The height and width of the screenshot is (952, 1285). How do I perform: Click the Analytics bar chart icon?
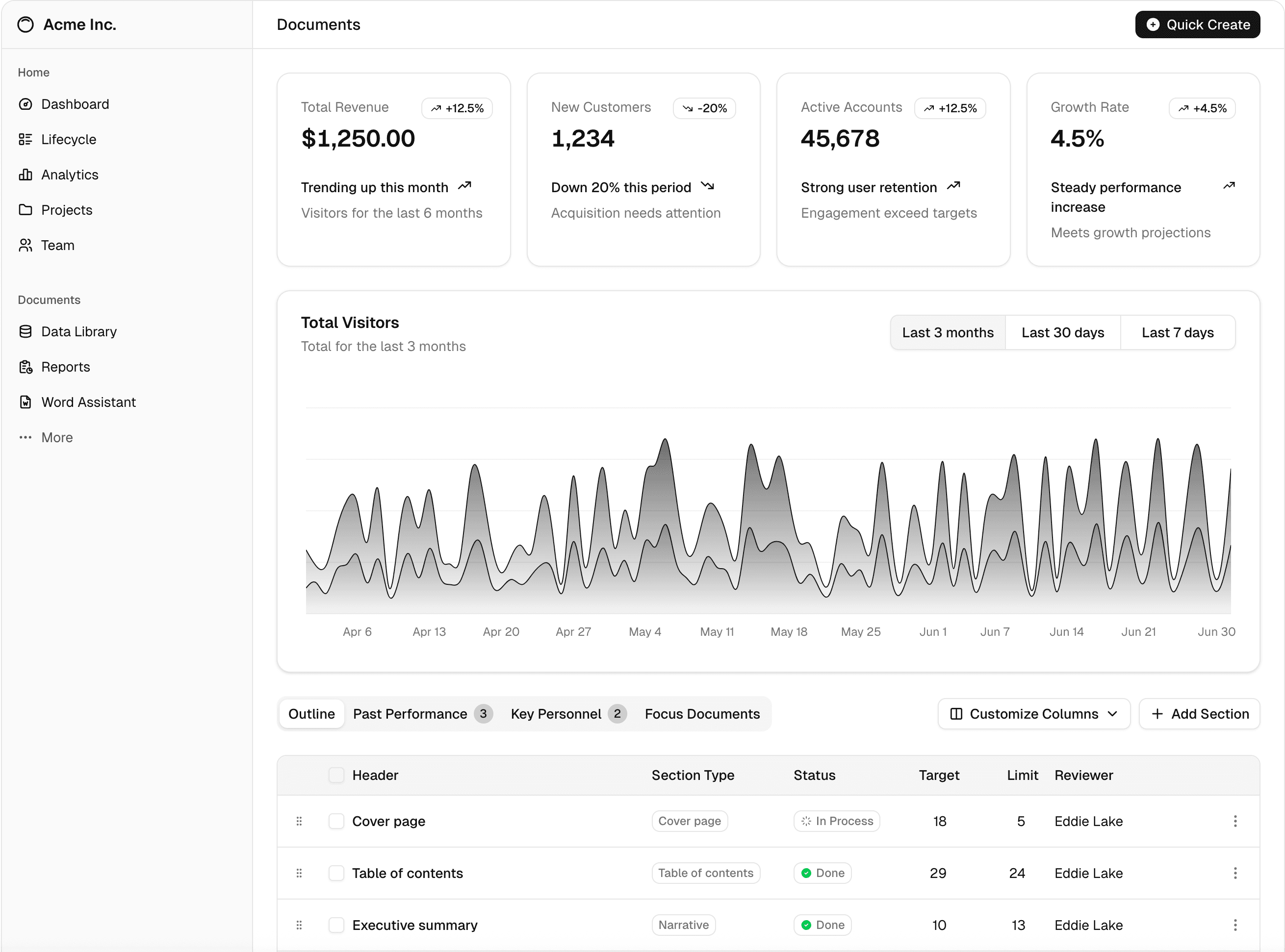(x=26, y=175)
